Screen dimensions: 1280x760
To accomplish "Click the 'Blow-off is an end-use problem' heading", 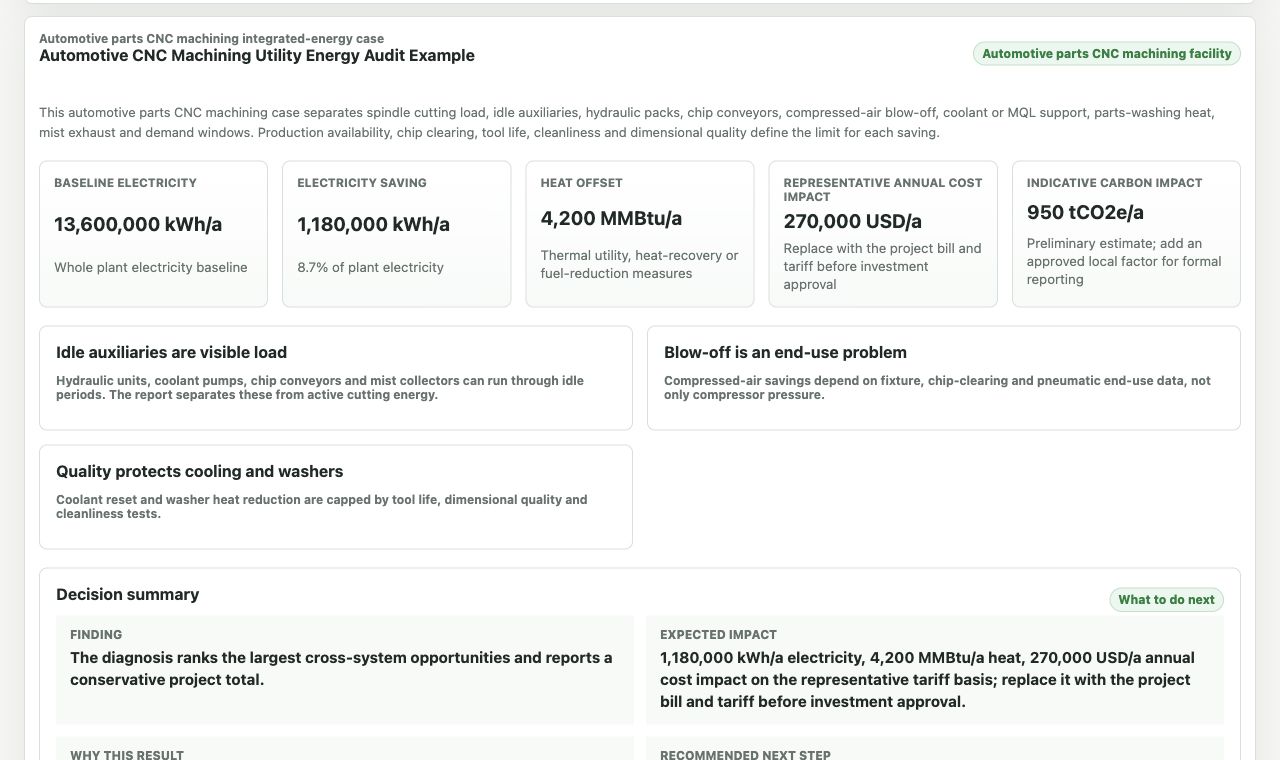I will (x=785, y=353).
